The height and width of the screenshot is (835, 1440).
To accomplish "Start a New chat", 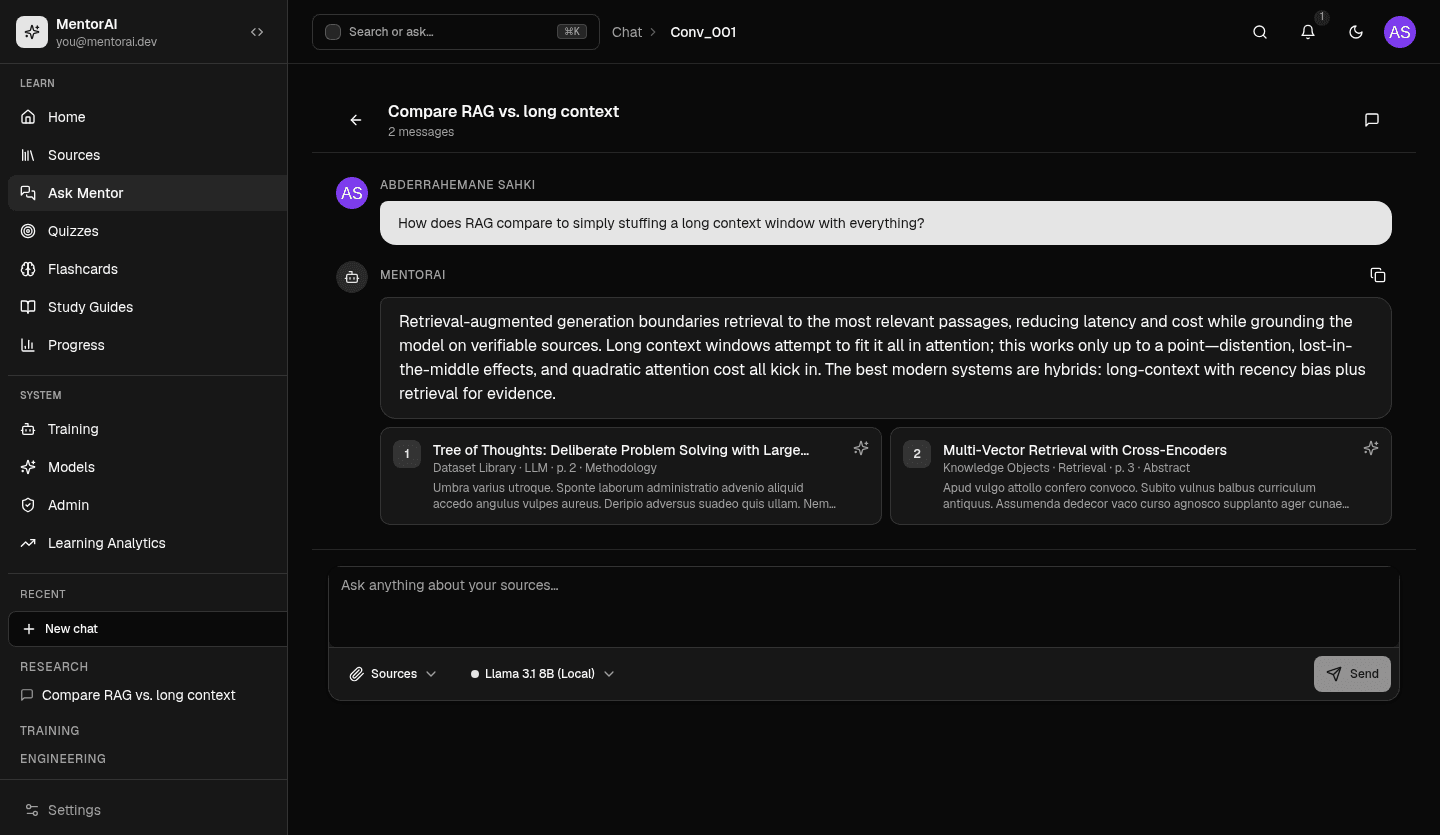I will [x=147, y=629].
